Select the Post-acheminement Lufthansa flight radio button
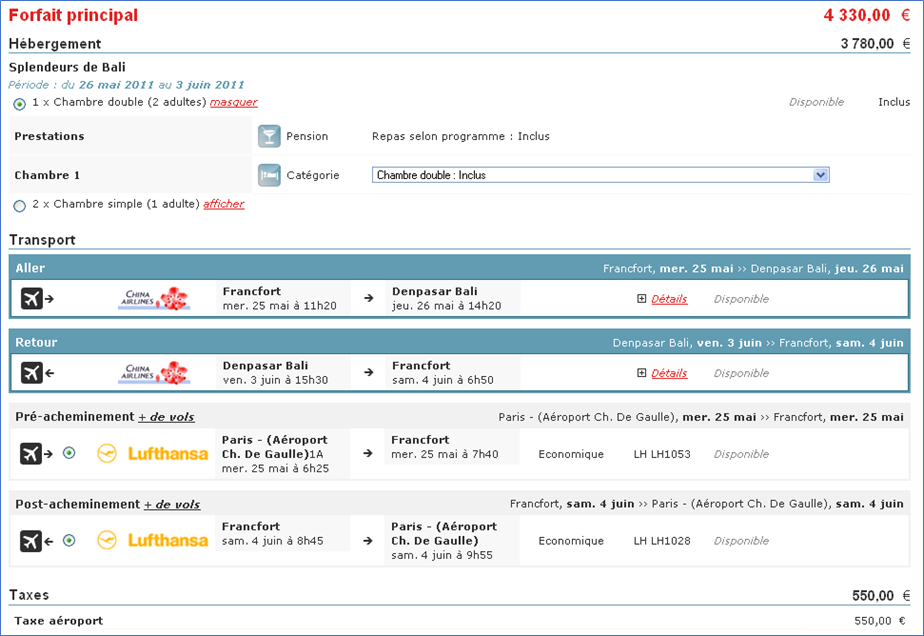This screenshot has width=924, height=636. [69, 541]
